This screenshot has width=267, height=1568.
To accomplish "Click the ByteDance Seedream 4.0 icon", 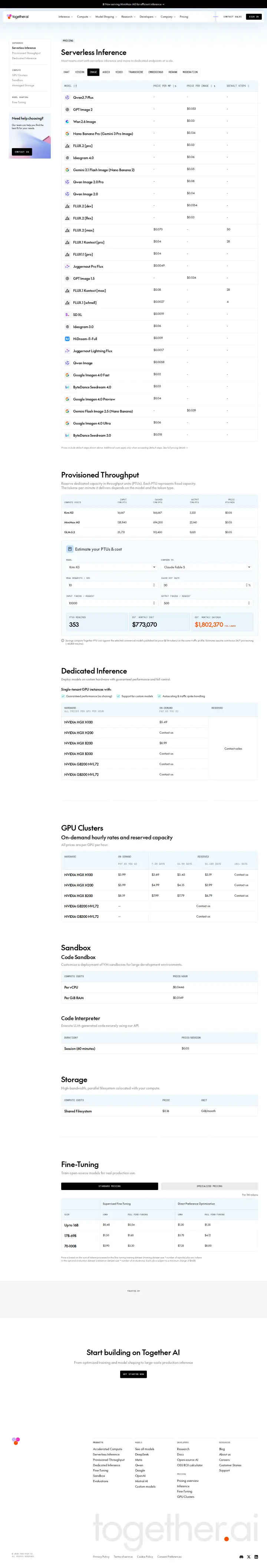I will click(67, 387).
